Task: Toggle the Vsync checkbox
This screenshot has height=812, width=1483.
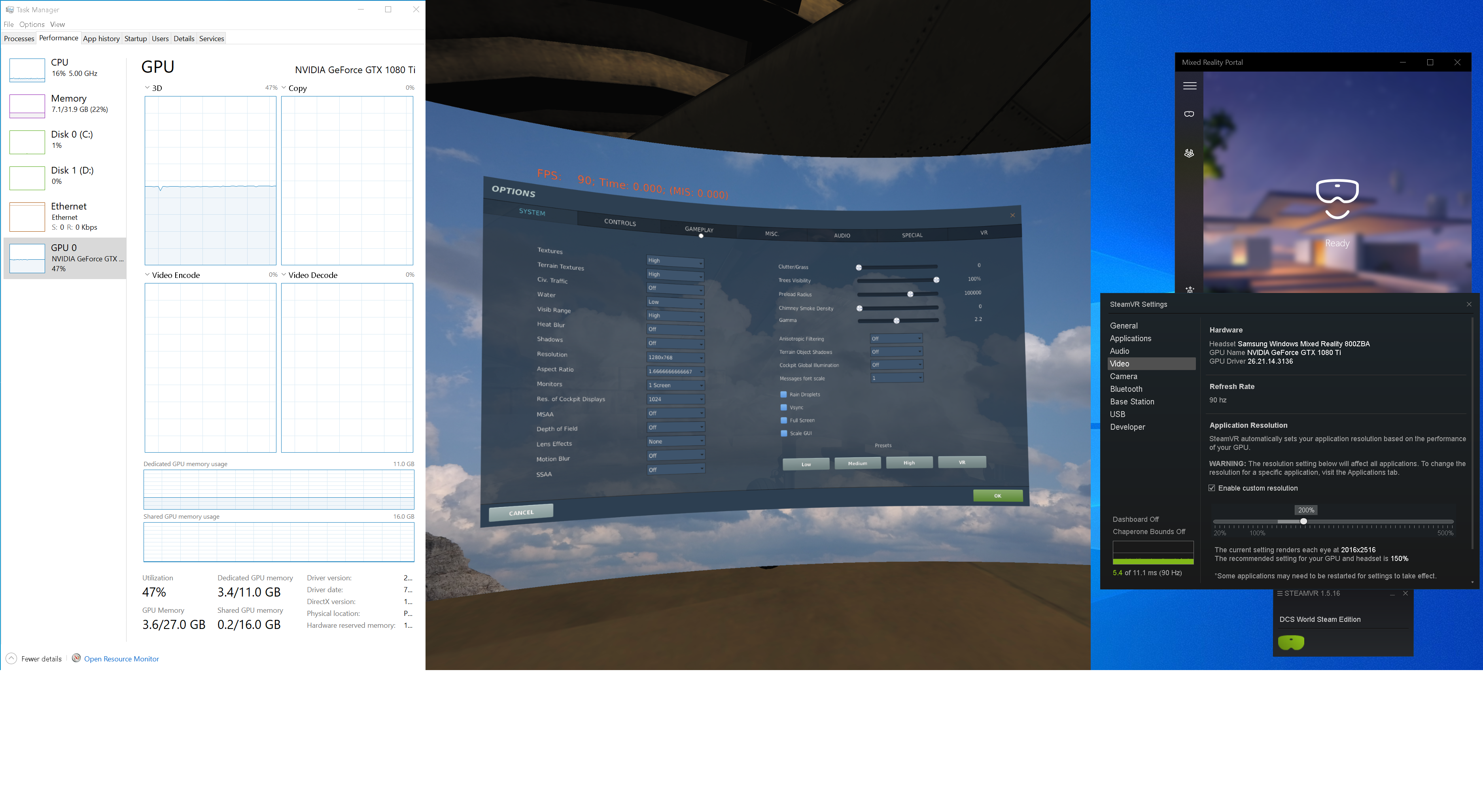Action: tap(783, 407)
